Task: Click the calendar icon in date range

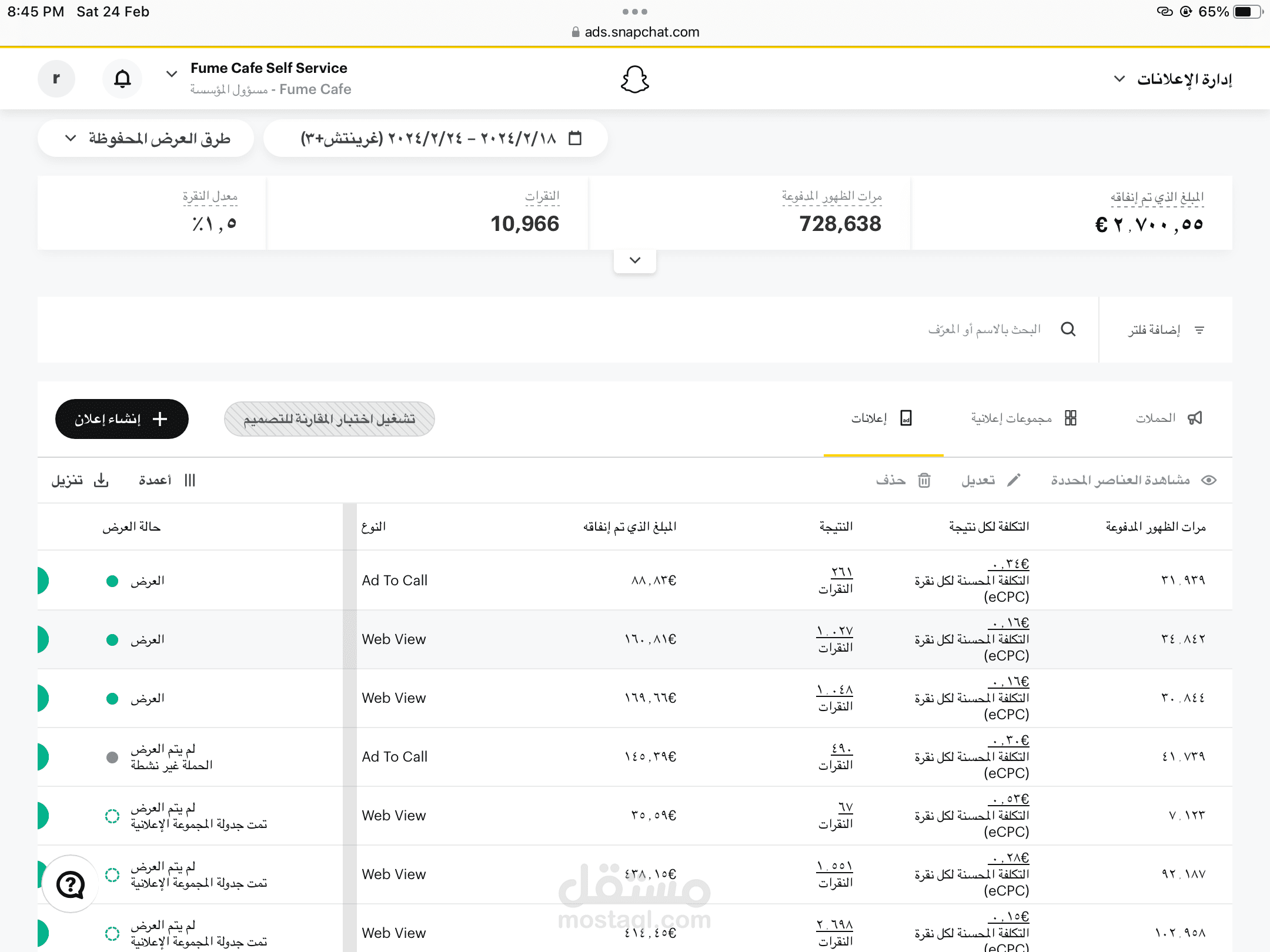Action: (x=575, y=138)
